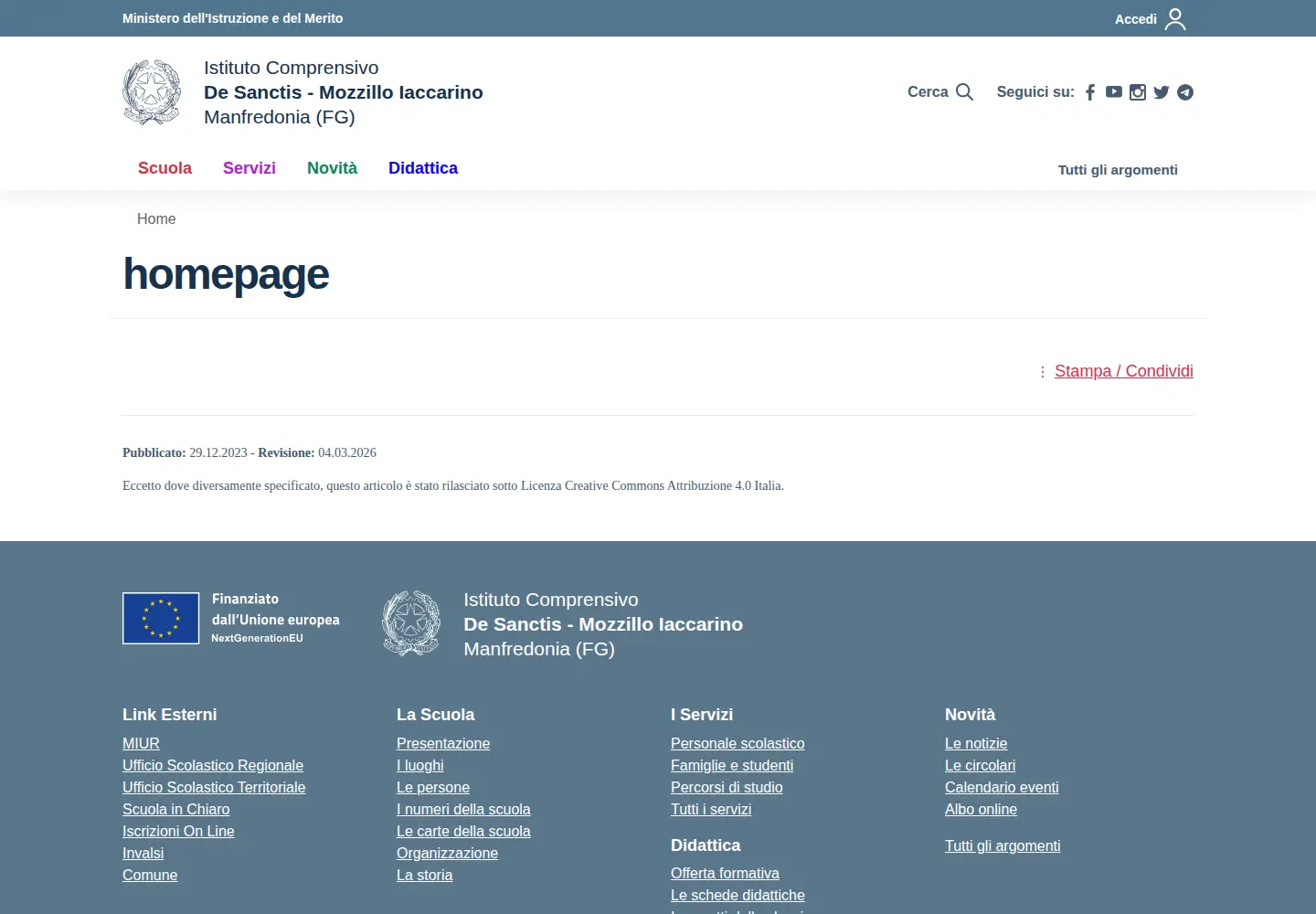1316x914 pixels.
Task: Visit Scuola in Chiaro link
Action: click(x=176, y=810)
